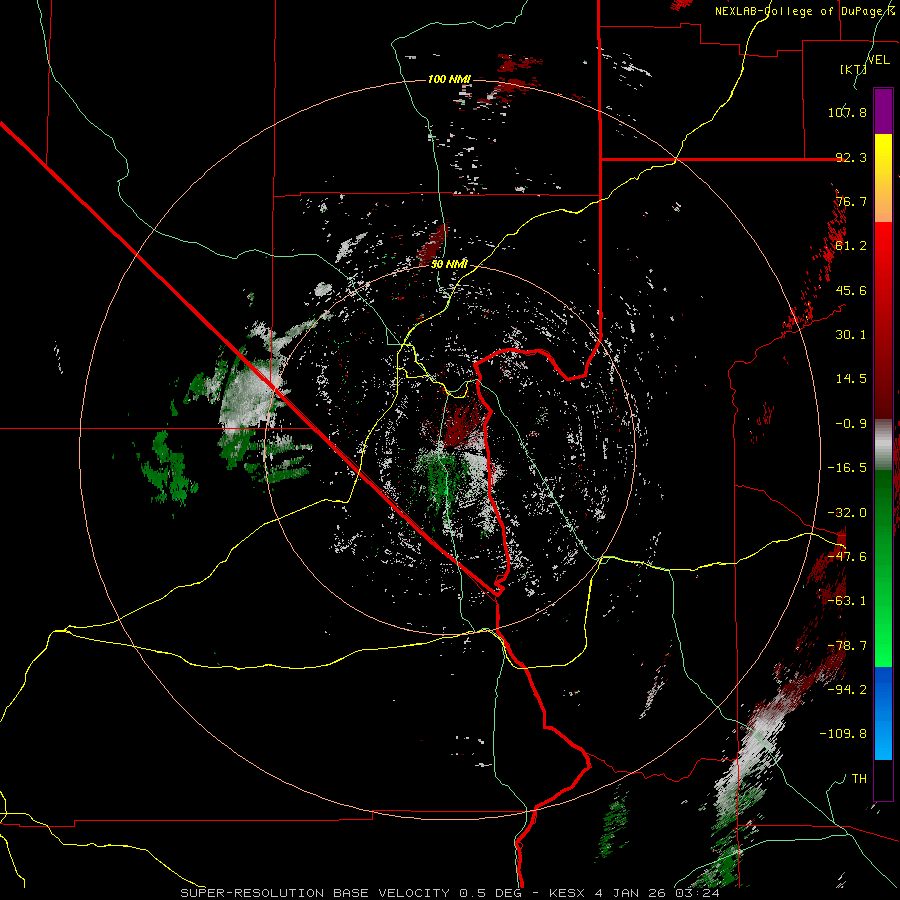The width and height of the screenshot is (900, 900).
Task: Click the TH label on the scale
Action: point(859,779)
